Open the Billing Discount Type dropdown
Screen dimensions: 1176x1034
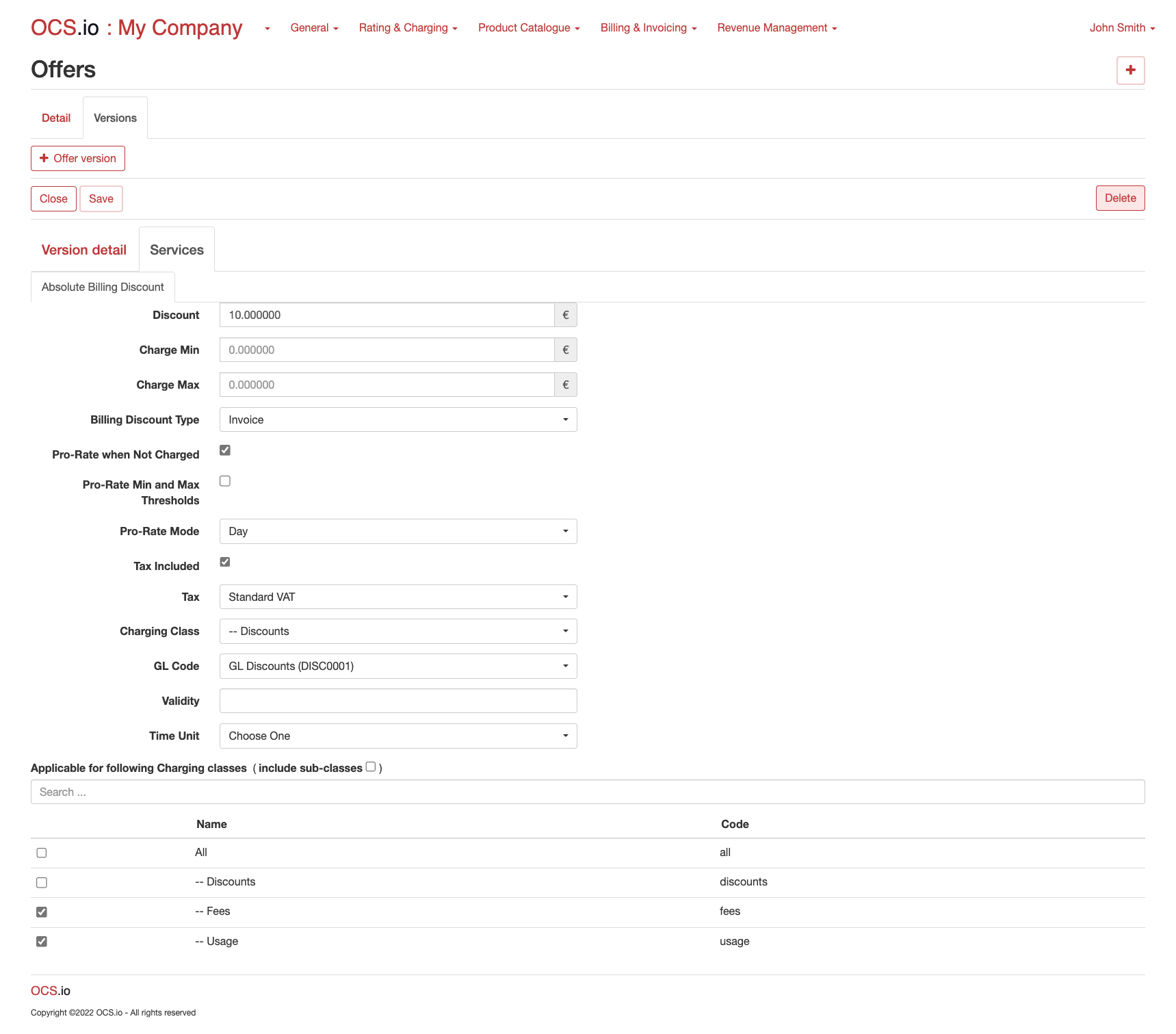[x=397, y=419]
